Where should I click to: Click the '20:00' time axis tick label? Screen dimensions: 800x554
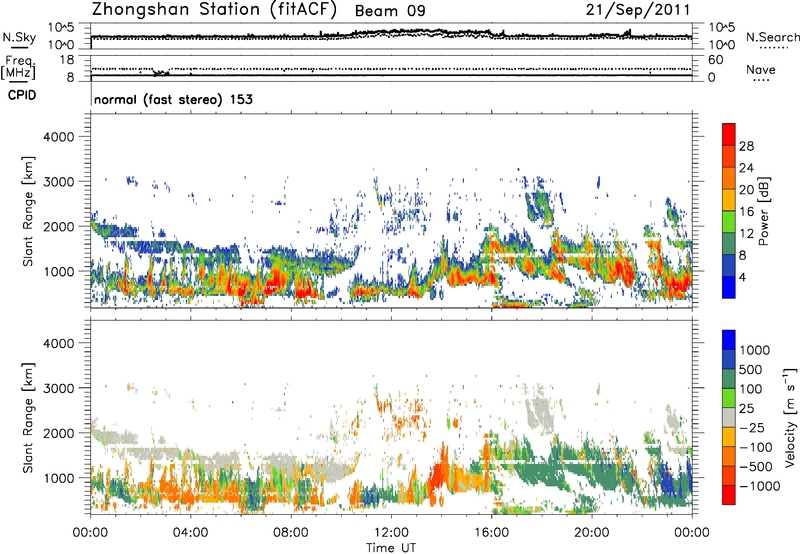591,533
